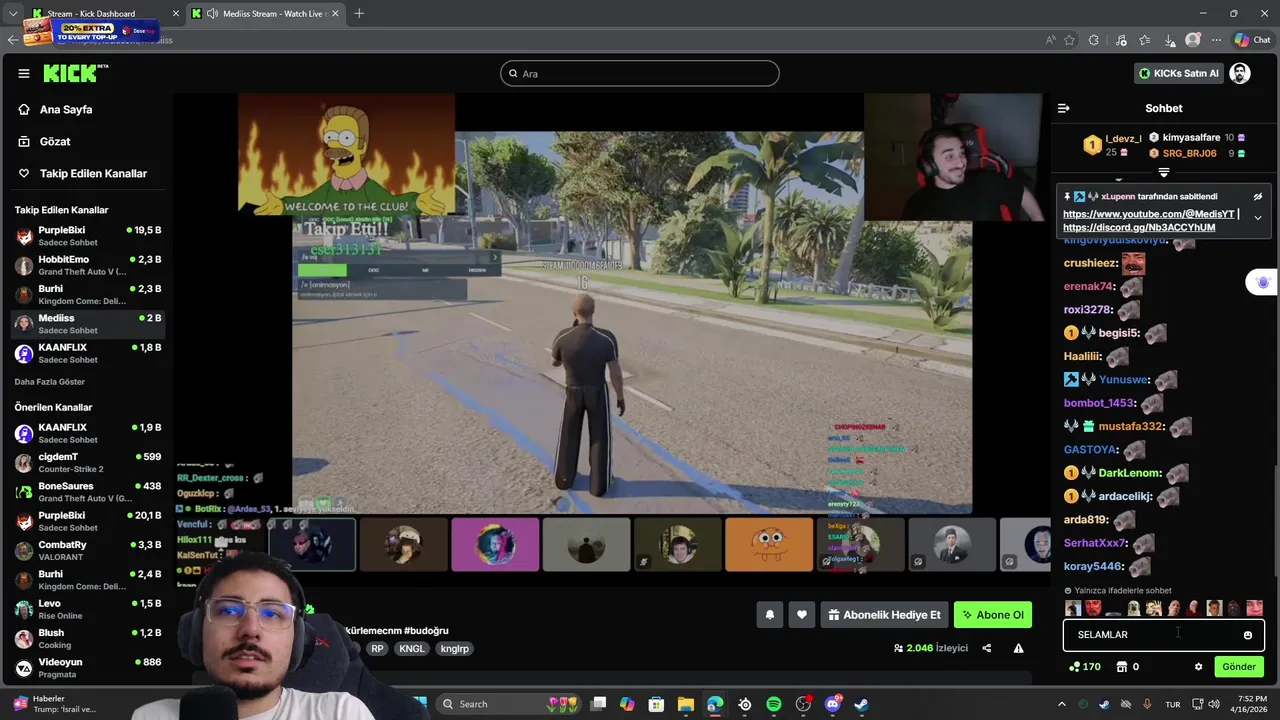Click the magenta background avatar thumbnail

(x=495, y=545)
